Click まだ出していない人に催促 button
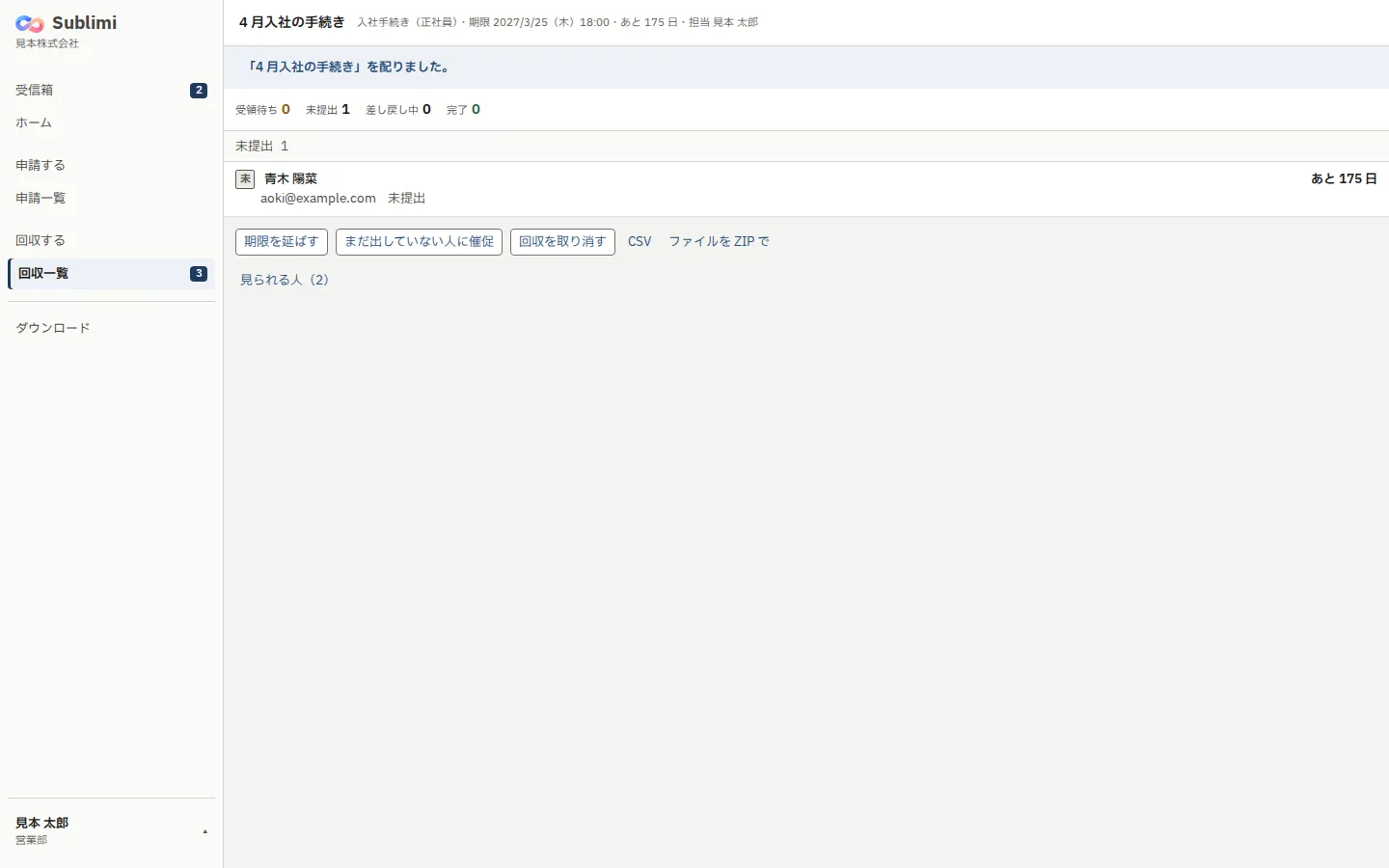Screen dimensions: 1389x868 pyautogui.click(x=419, y=242)
